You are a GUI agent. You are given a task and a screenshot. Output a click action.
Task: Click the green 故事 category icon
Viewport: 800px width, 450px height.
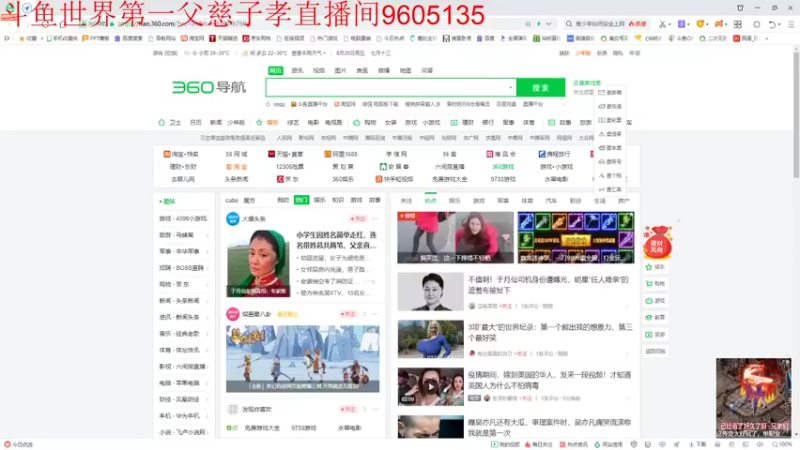tap(551, 122)
